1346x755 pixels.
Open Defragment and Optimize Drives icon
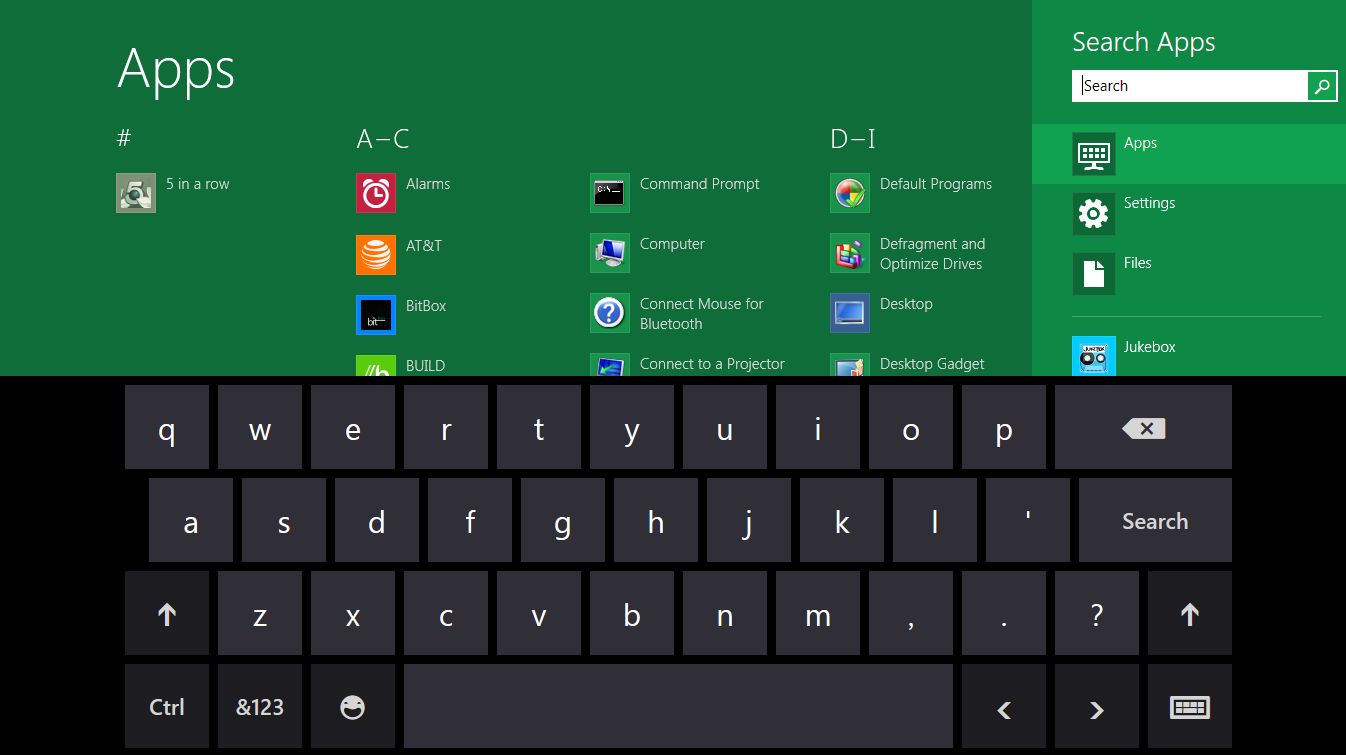[850, 253]
